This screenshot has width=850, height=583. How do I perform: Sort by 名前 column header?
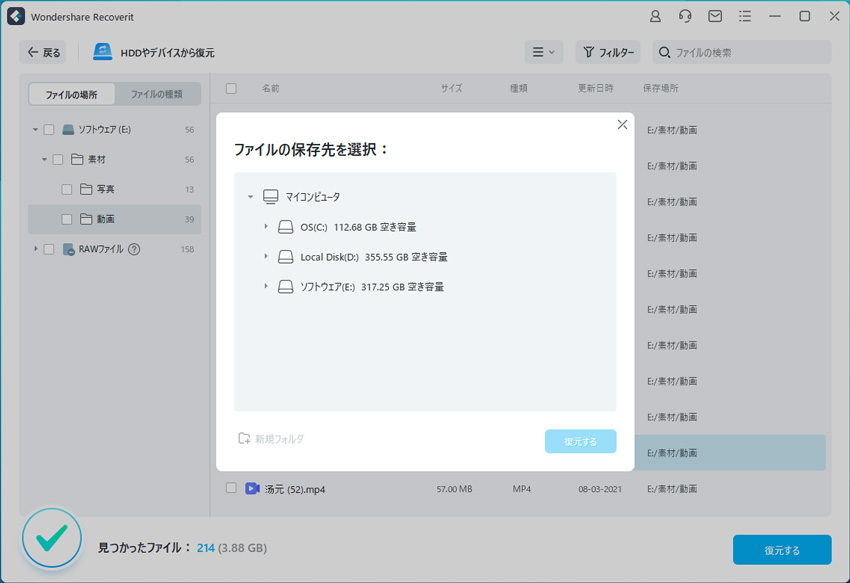[271, 88]
